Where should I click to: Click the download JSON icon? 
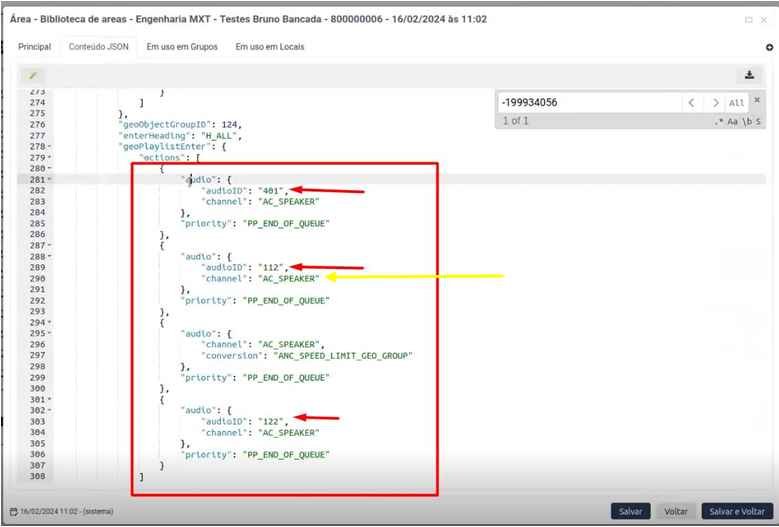749,75
